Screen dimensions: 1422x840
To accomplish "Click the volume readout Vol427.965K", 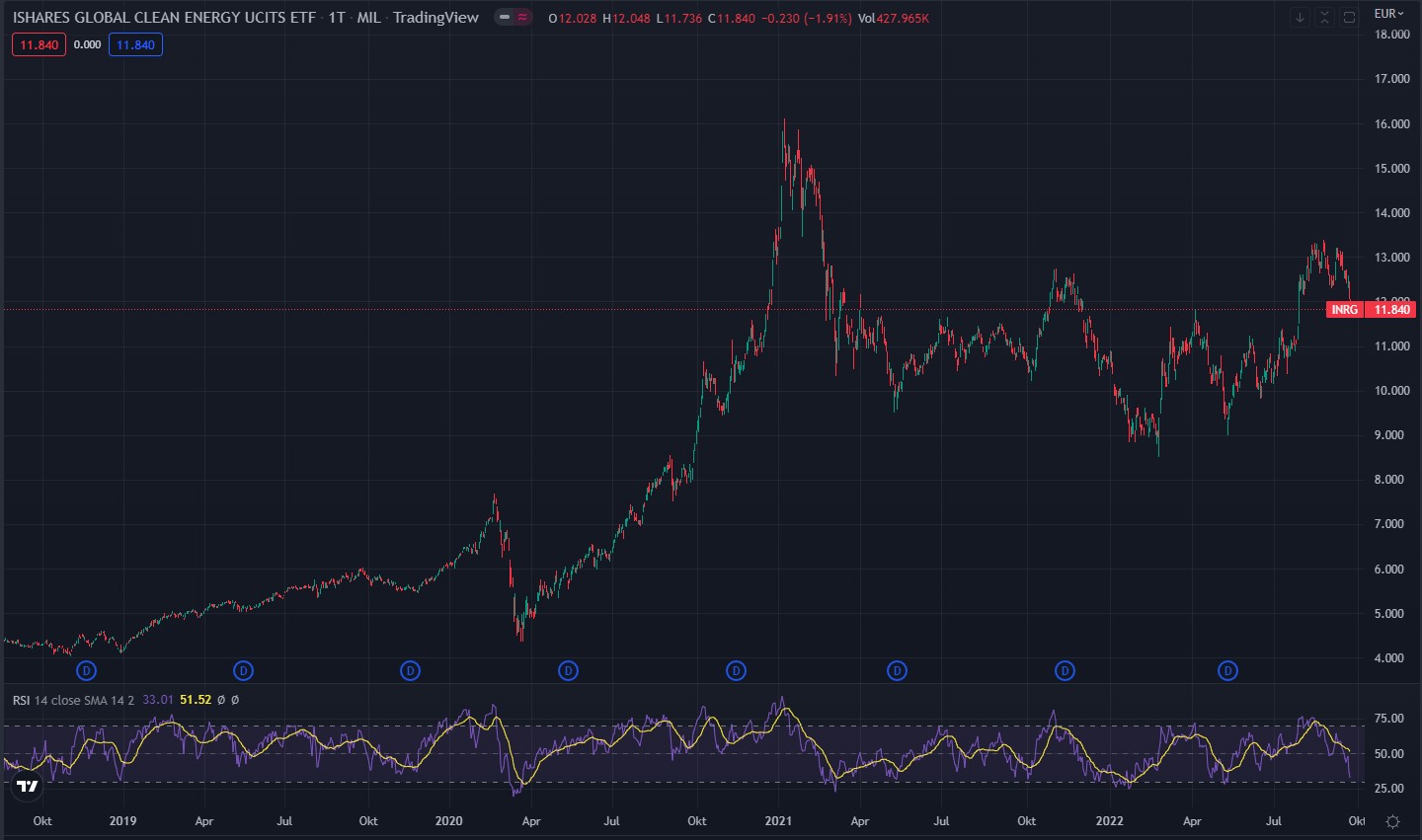I will pyautogui.click(x=894, y=19).
